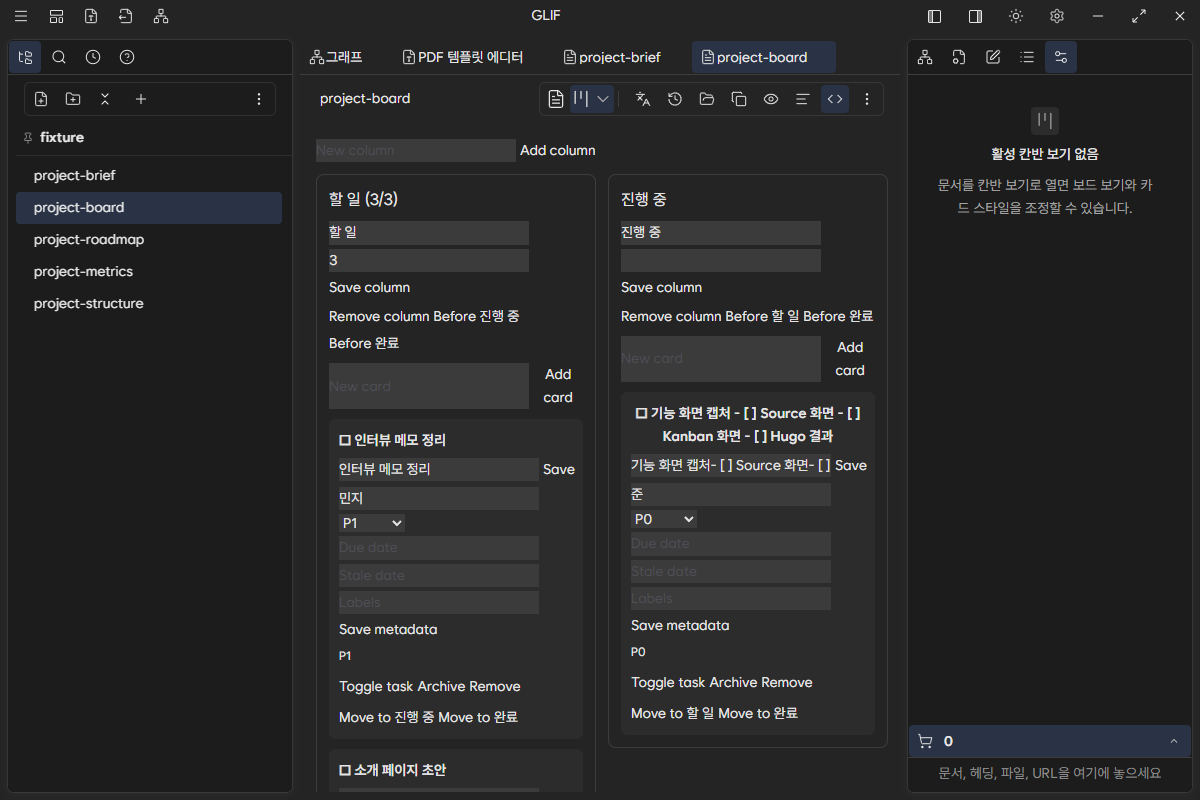
Task: Select project-roadmap in file tree
Action: 149,239
